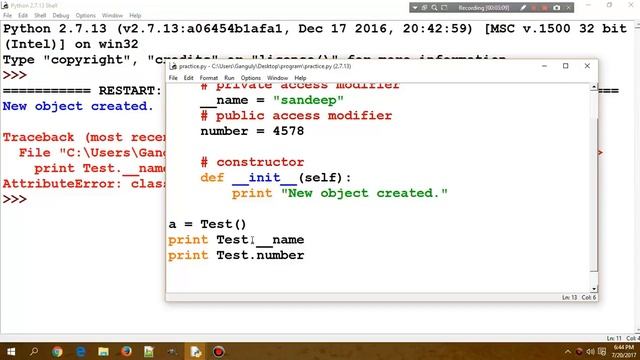
Task: Show hidden system tray icons
Action: [567, 352]
